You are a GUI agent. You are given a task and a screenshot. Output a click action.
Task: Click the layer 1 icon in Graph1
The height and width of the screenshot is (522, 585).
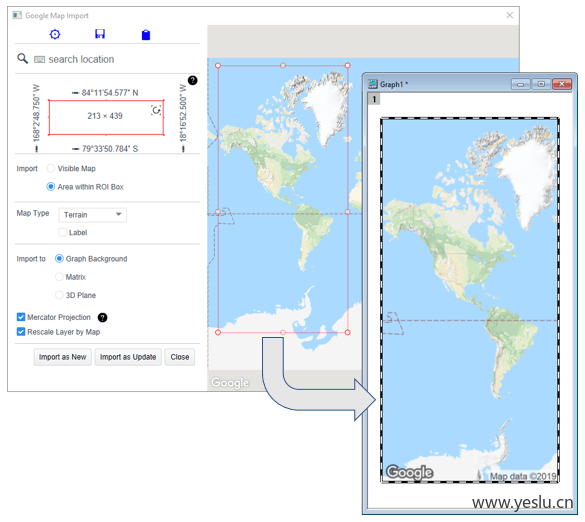click(x=374, y=99)
